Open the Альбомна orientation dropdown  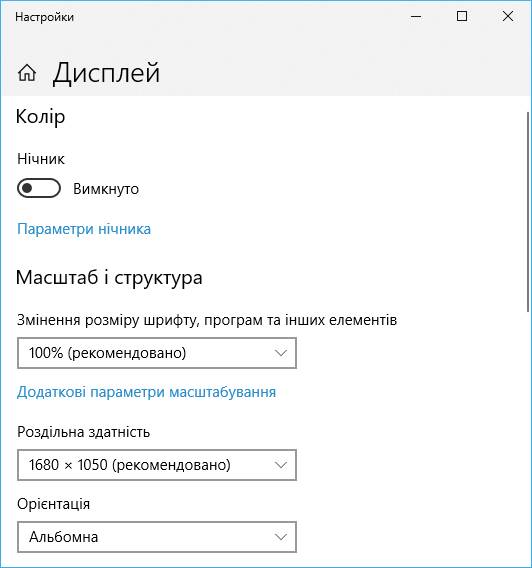tap(157, 536)
